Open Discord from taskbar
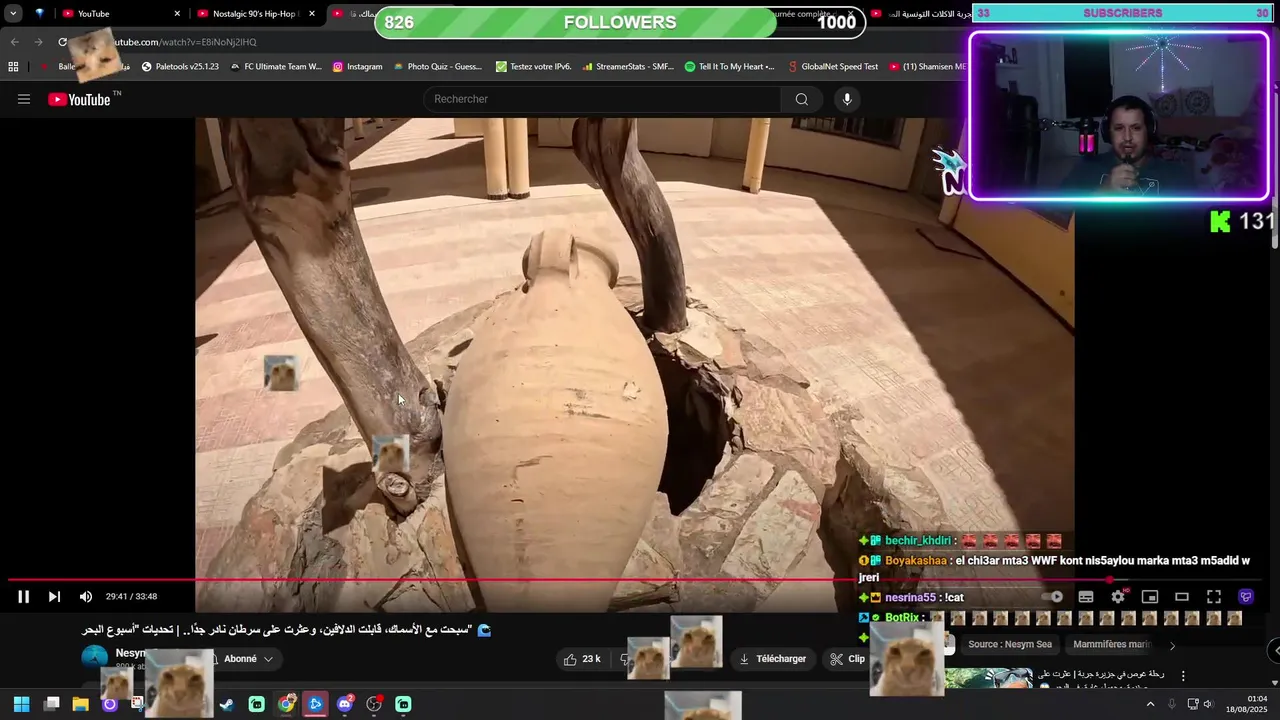1280x720 pixels. [x=345, y=704]
